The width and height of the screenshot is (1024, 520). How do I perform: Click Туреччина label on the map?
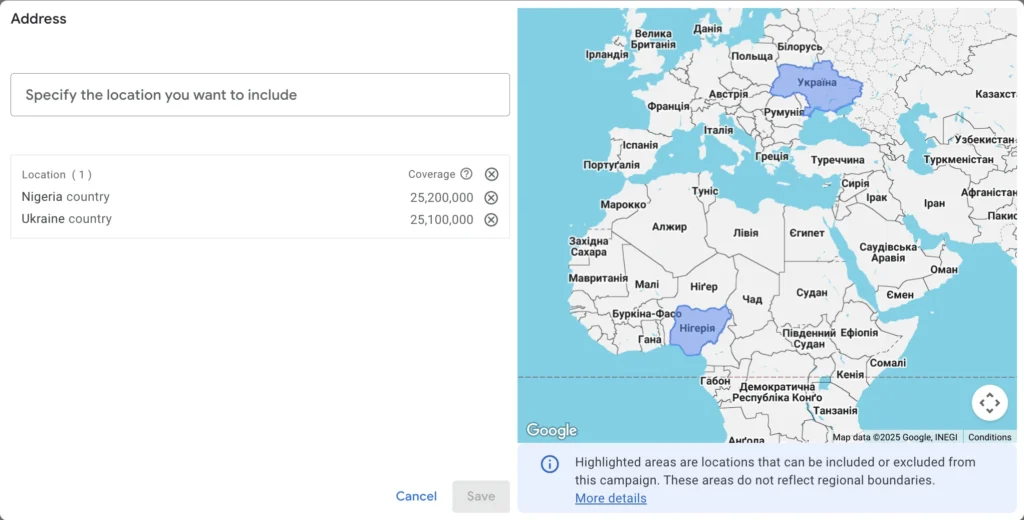[837, 160]
